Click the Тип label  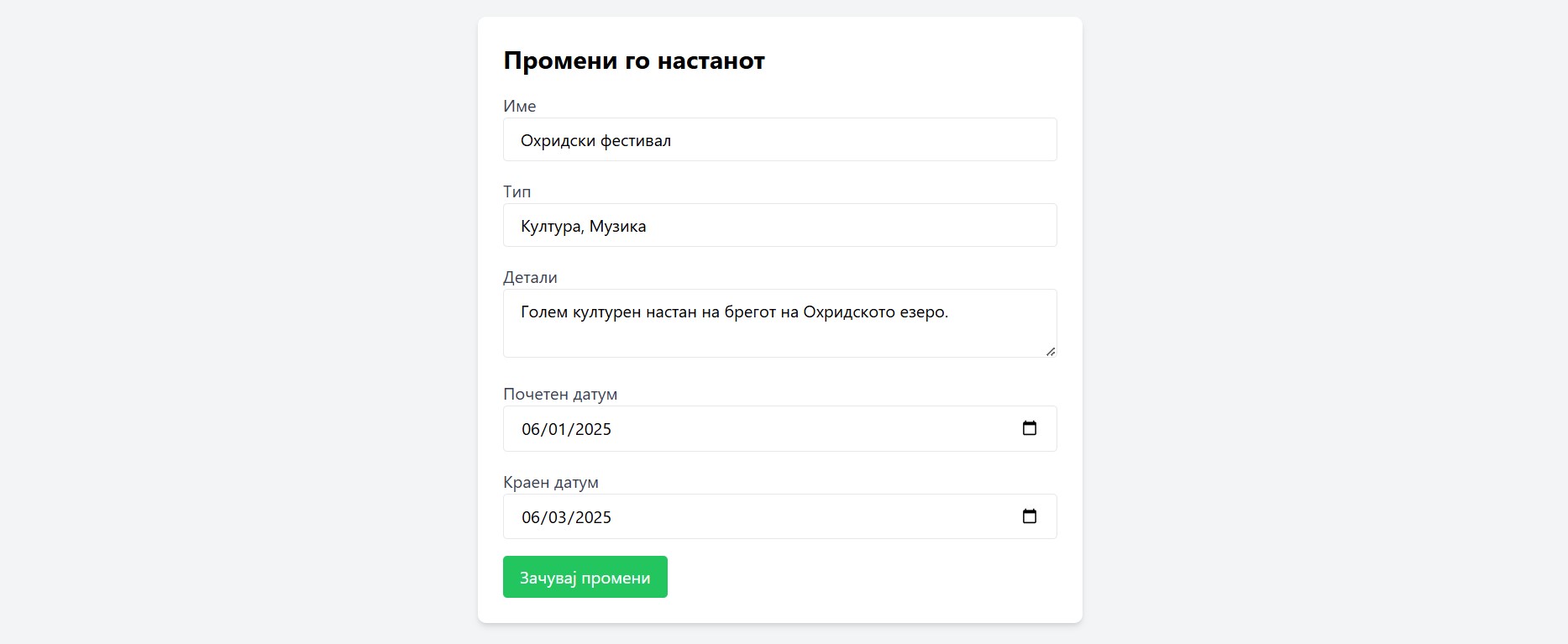click(x=517, y=192)
